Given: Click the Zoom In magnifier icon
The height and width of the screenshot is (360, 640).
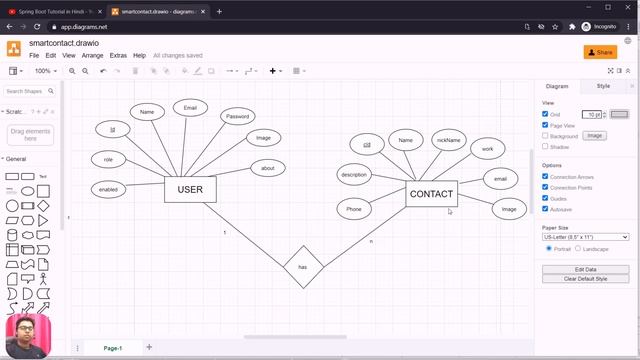Looking at the screenshot, I should point(72,71).
